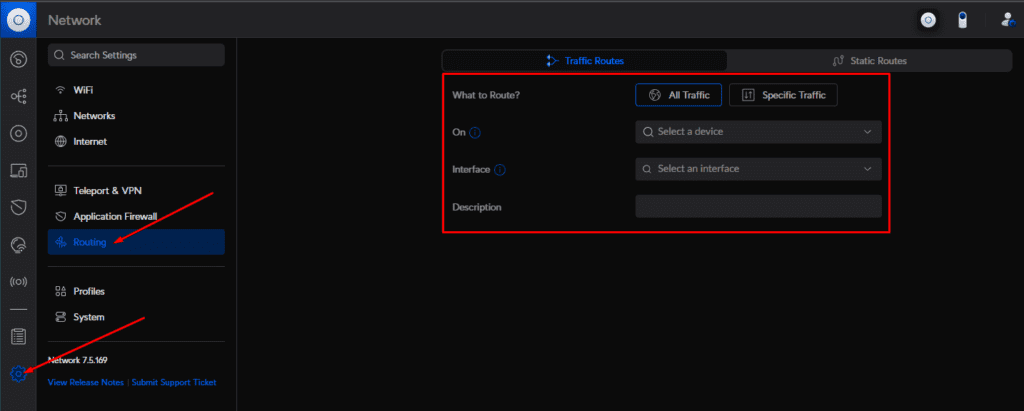Select the Routing menu item
The height and width of the screenshot is (411, 1024).
click(x=136, y=242)
